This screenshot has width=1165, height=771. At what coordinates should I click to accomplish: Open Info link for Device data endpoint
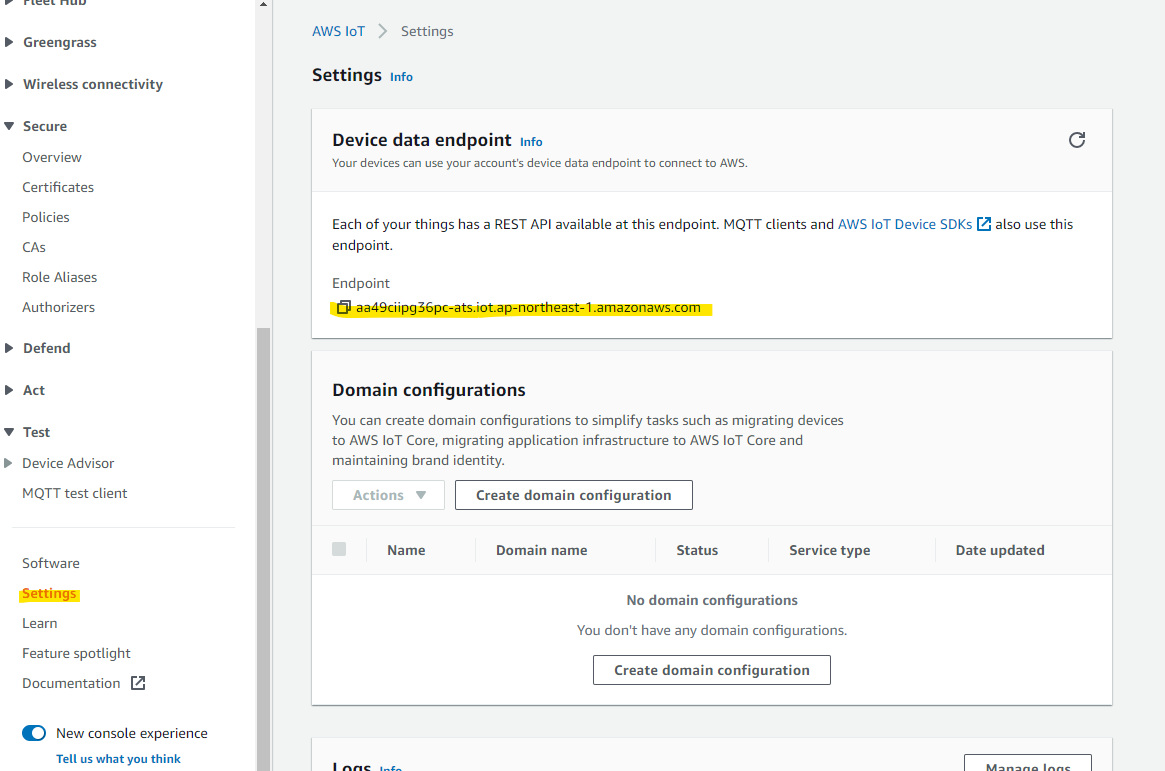pos(531,142)
